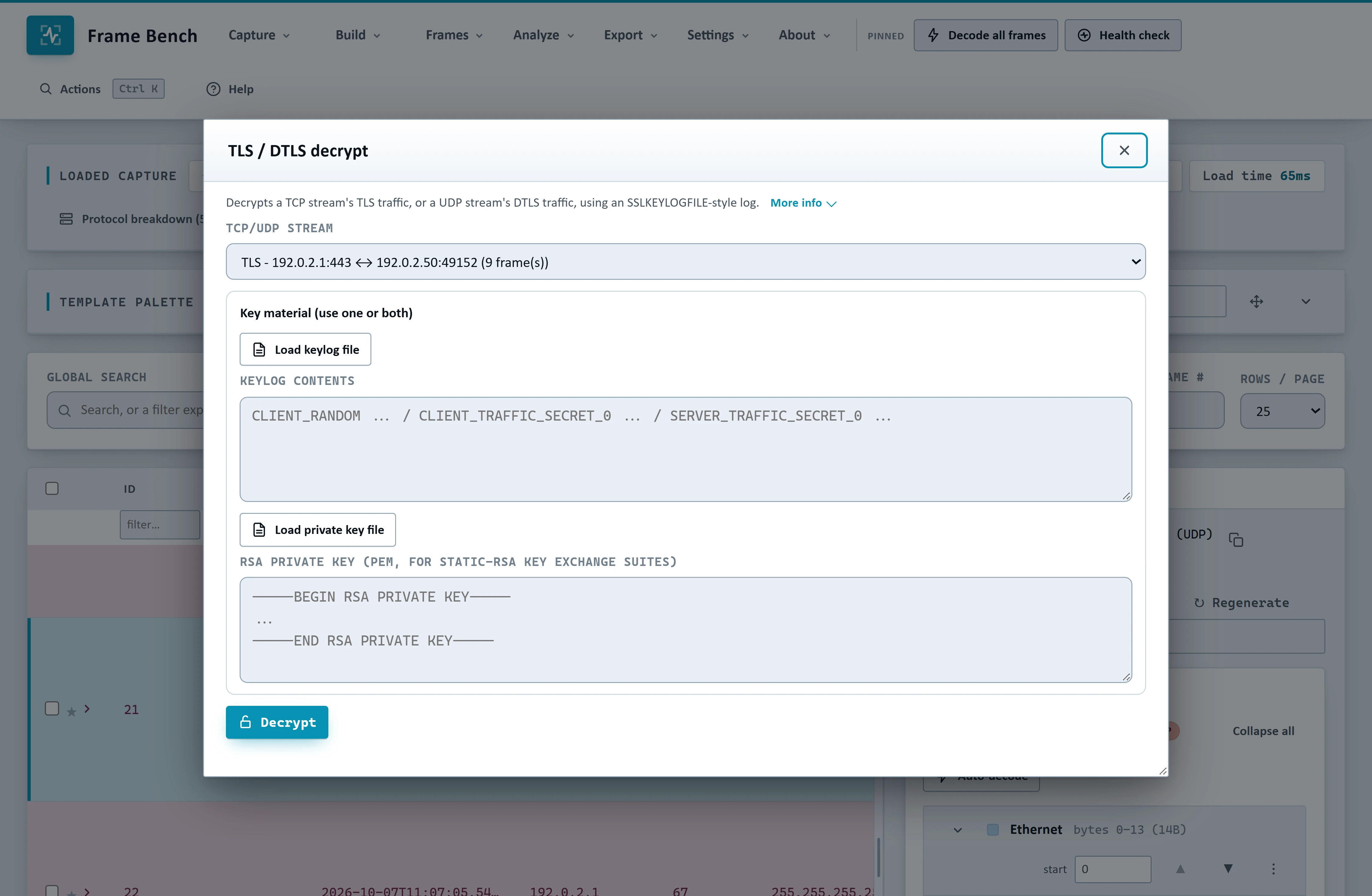
Task: Open the Analyze menu
Action: (544, 35)
